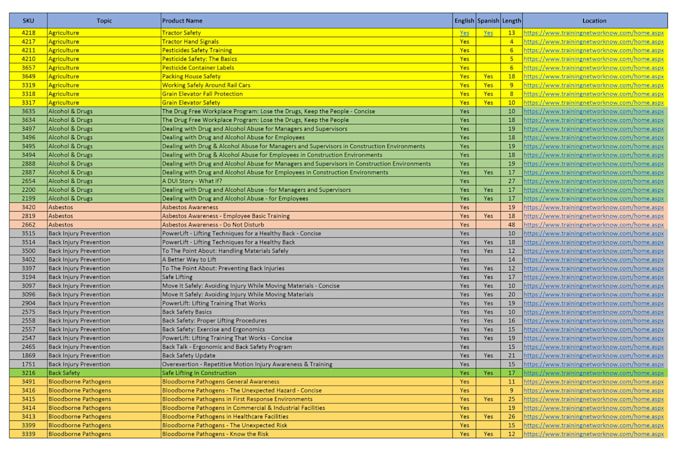The image size is (680, 451).
Task: Select Back Safety: Proper Lifting Procedures cell
Action: tap(307, 320)
